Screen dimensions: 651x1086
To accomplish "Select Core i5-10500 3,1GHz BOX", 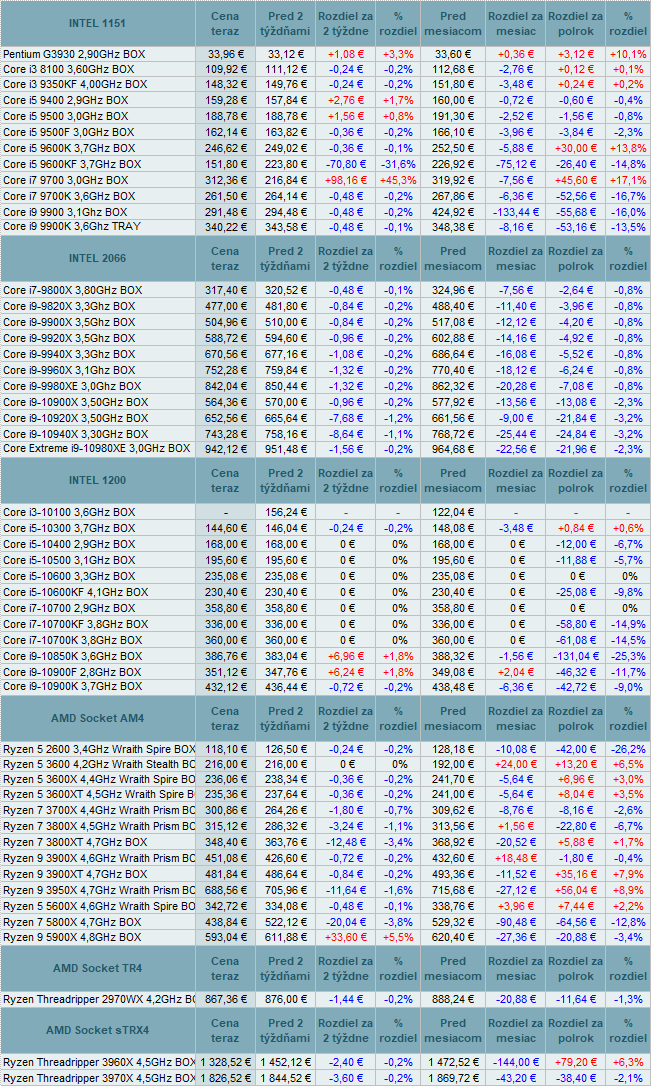I will [x=69, y=560].
